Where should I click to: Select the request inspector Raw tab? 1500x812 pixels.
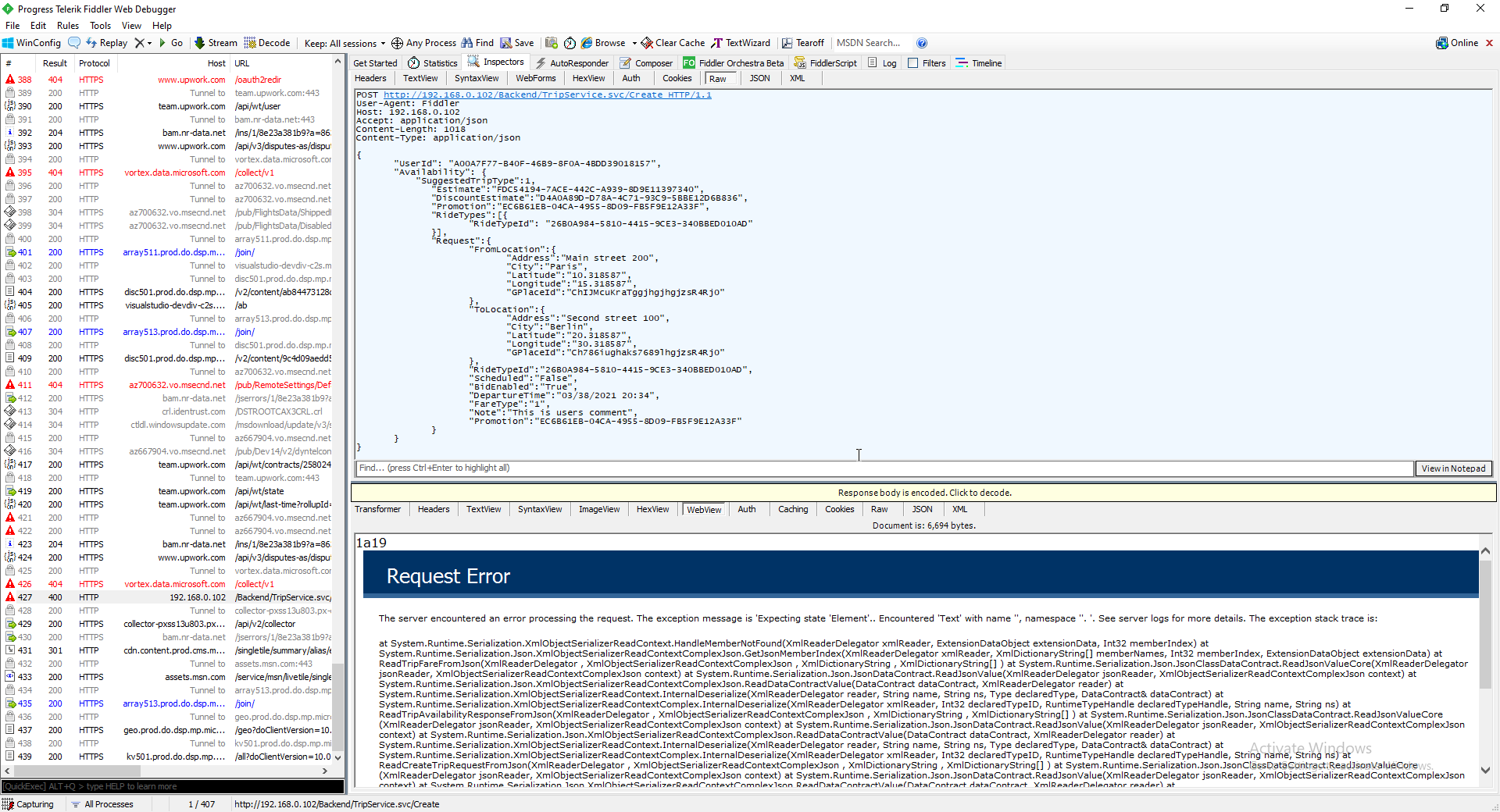(718, 78)
